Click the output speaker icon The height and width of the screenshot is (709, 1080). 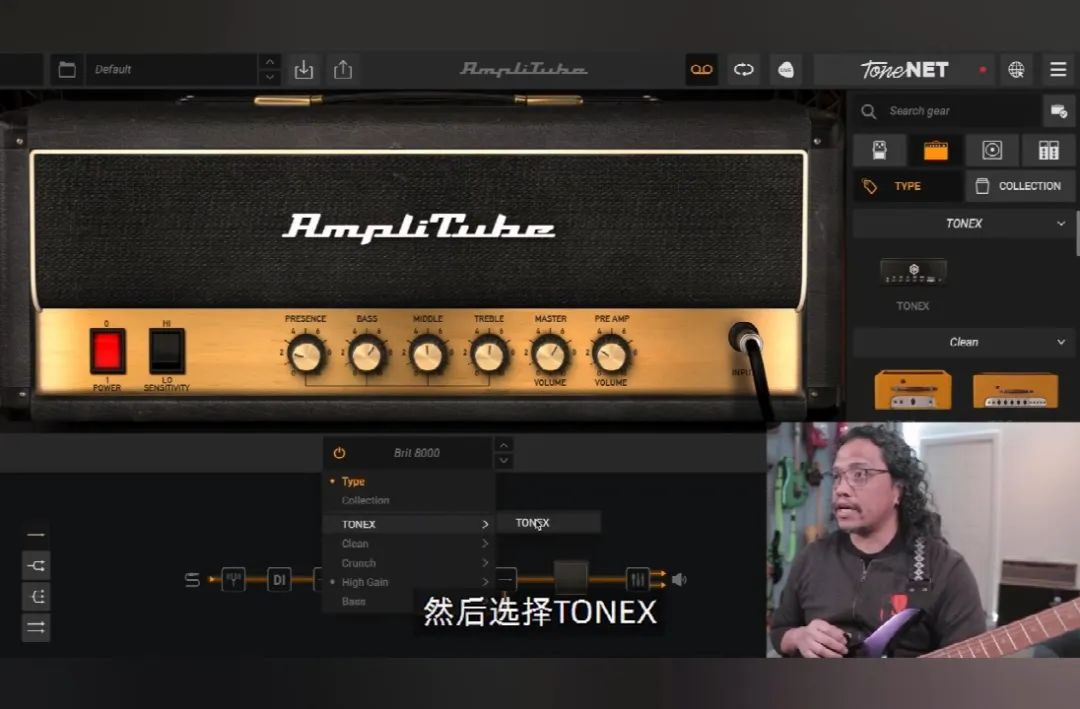[679, 579]
